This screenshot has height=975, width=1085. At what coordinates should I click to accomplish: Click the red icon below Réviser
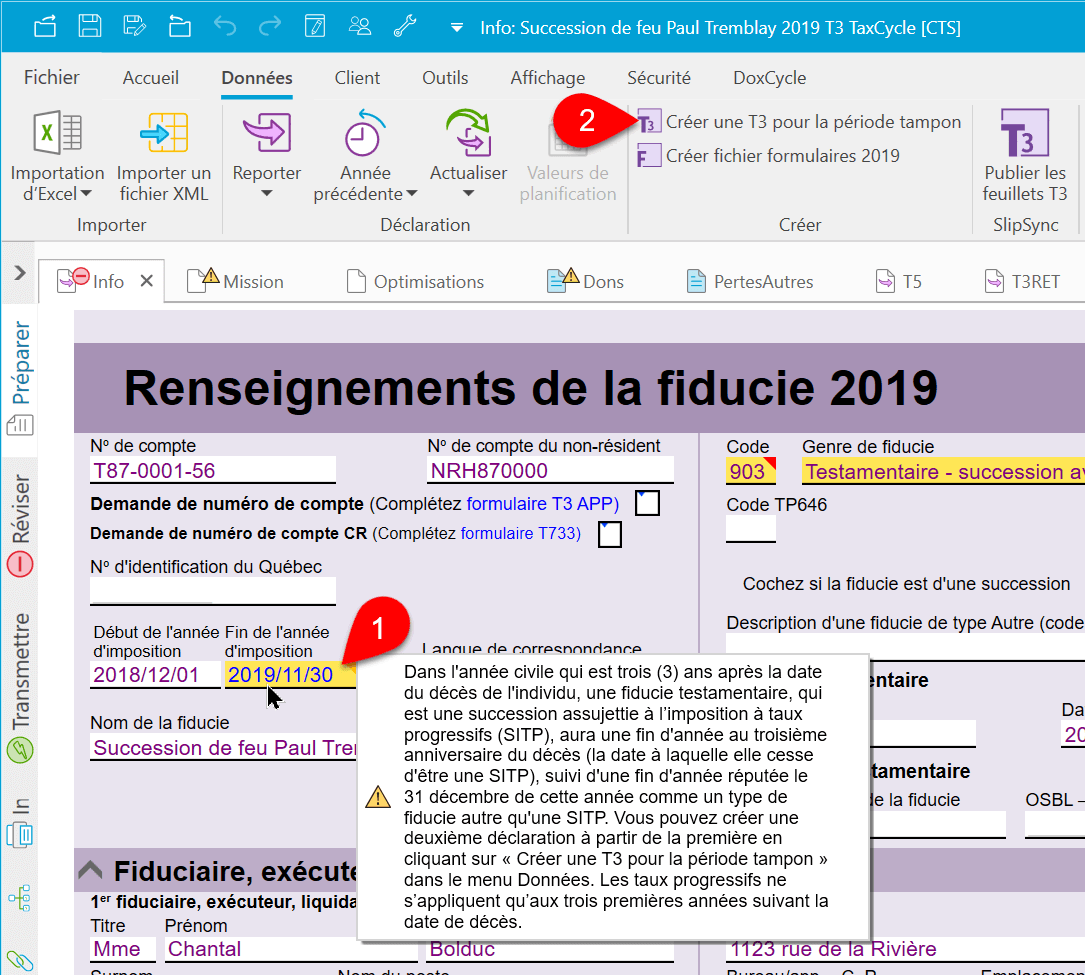20,565
